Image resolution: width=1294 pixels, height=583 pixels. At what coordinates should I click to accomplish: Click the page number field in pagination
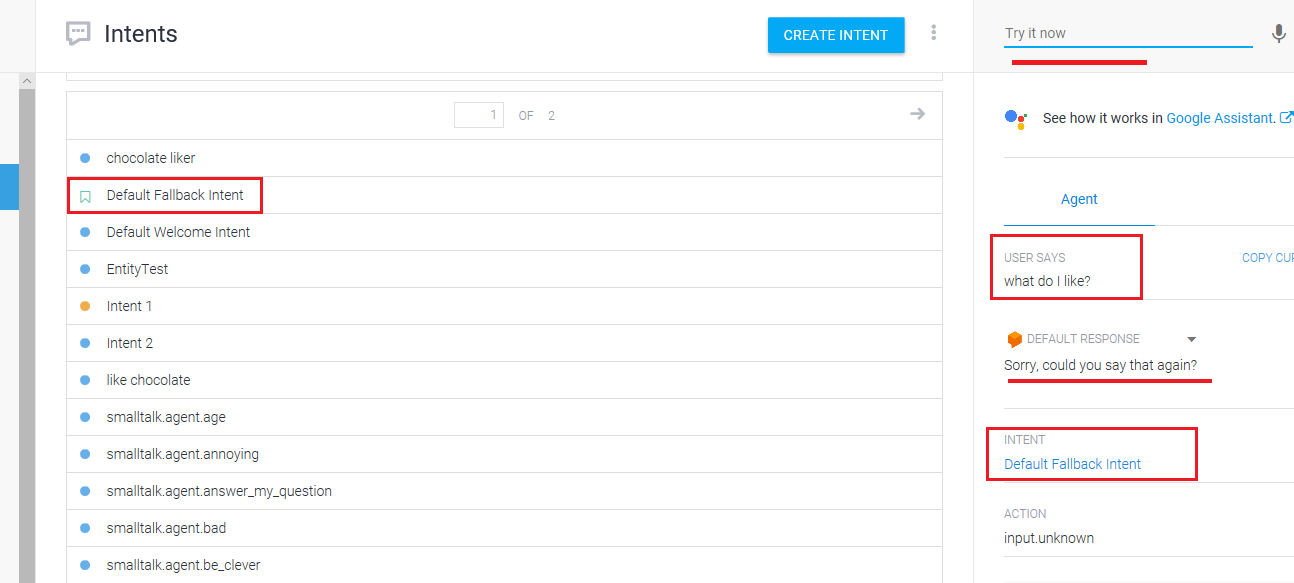479,115
